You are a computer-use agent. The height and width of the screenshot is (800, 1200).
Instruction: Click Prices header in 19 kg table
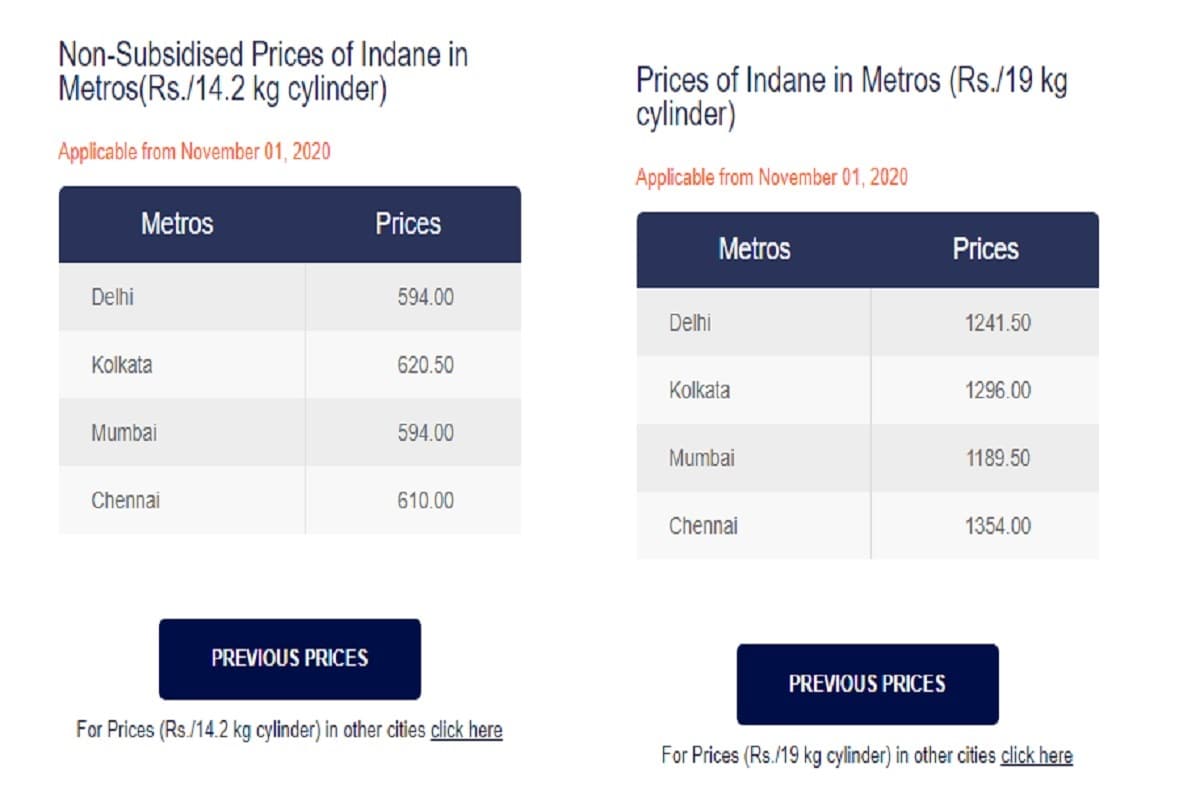[986, 249]
